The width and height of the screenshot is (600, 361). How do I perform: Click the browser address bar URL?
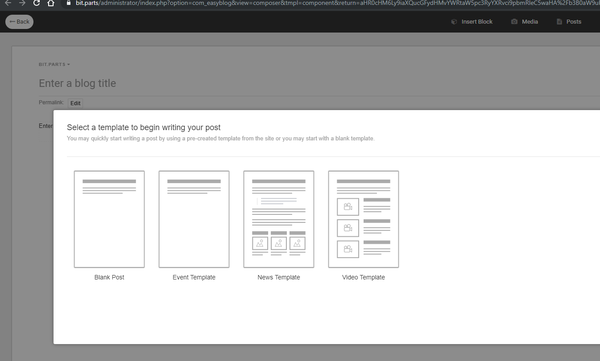click(x=337, y=3)
